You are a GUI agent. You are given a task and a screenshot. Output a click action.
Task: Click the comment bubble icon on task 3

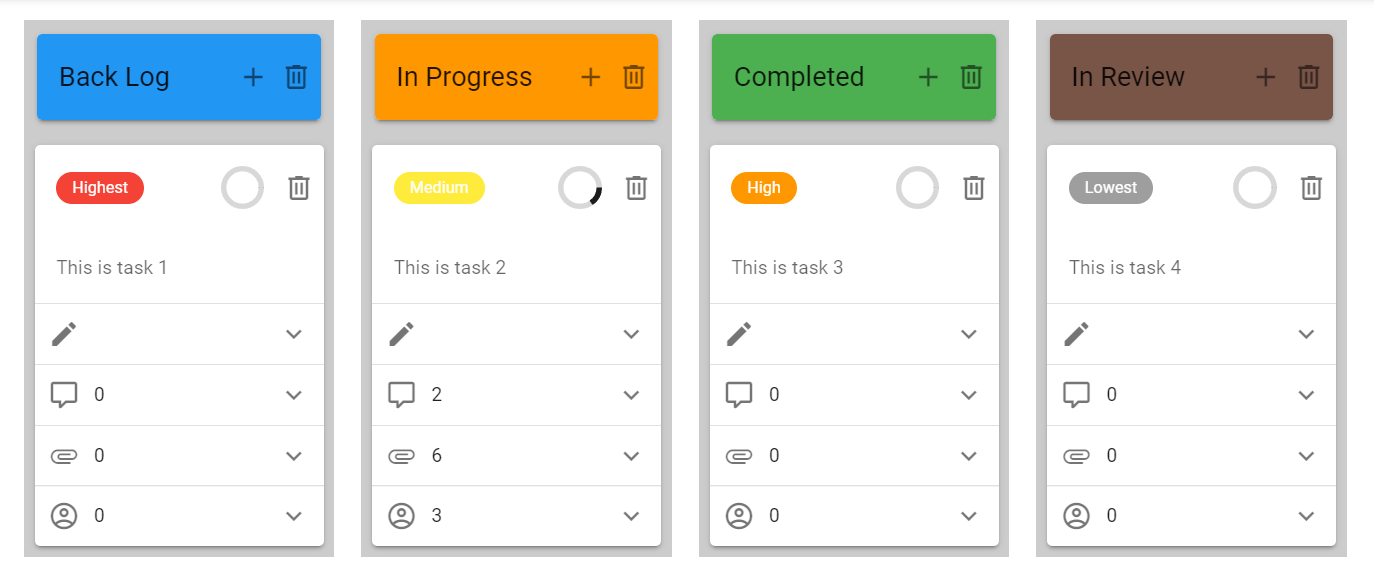(739, 395)
